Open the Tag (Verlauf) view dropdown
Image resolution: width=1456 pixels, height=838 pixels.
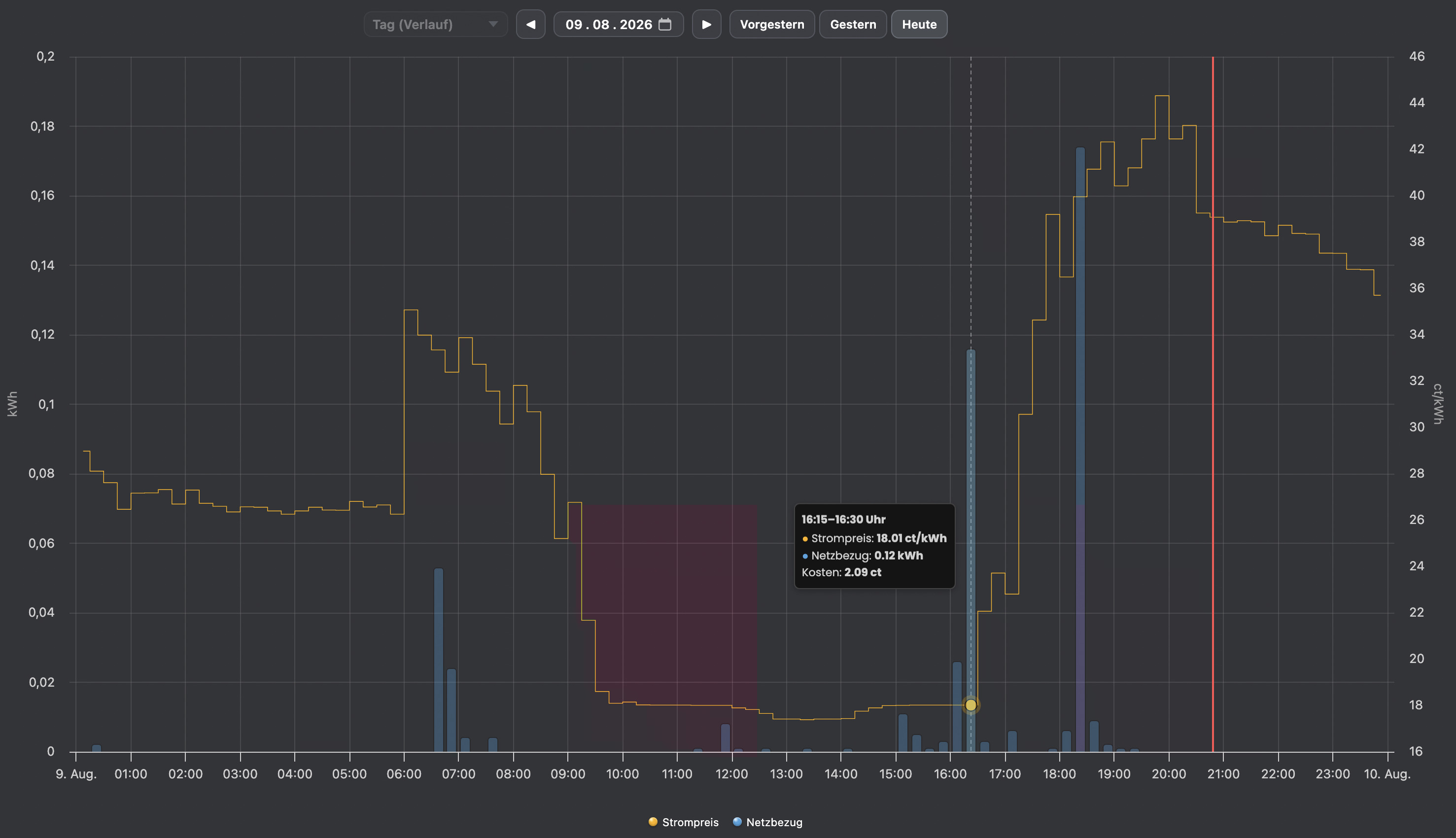(x=436, y=24)
